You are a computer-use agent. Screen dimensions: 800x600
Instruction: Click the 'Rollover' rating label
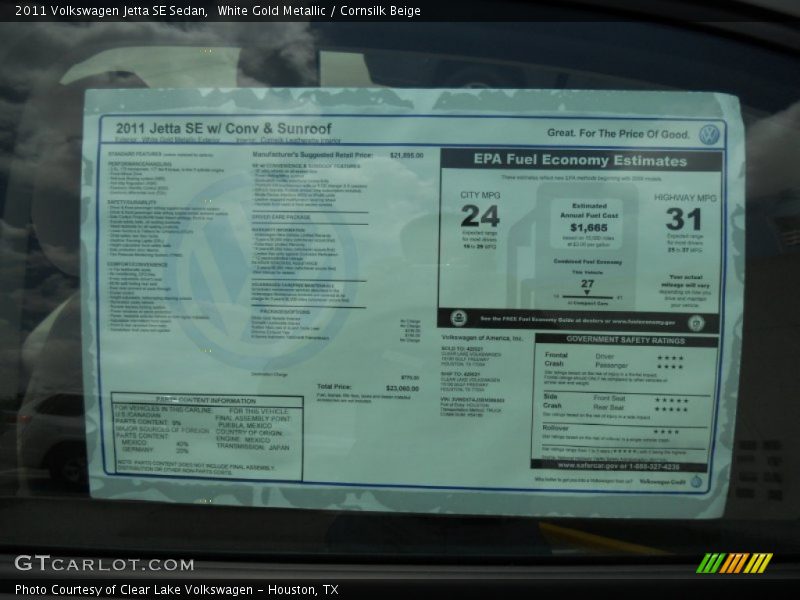click(555, 428)
